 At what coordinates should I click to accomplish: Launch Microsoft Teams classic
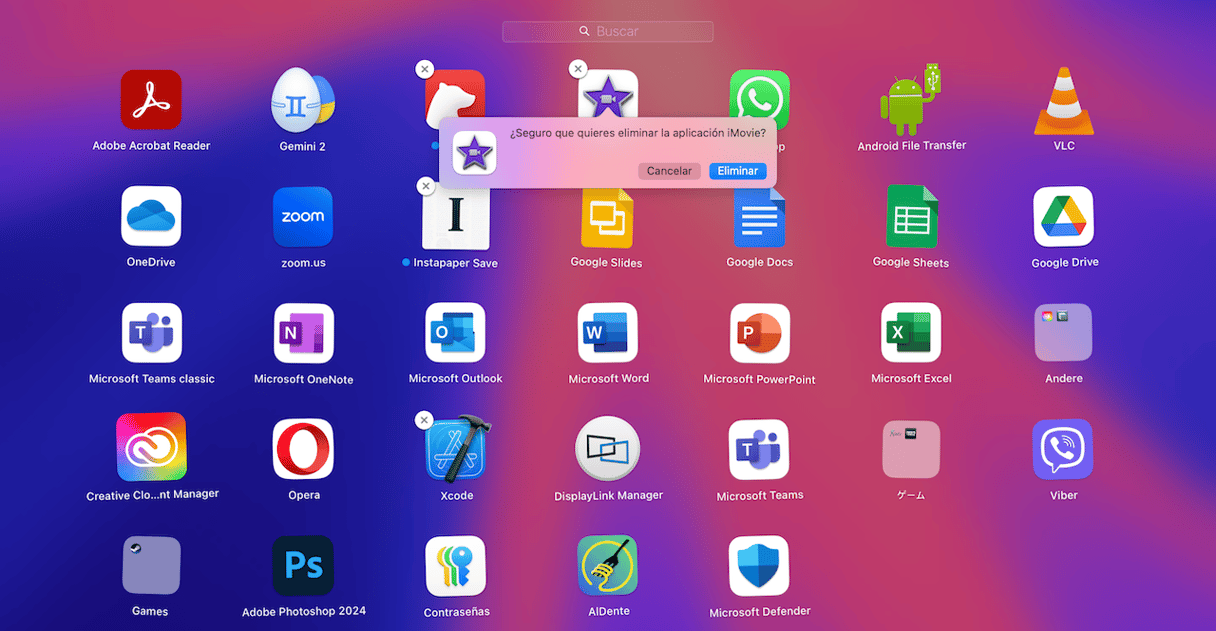(152, 333)
